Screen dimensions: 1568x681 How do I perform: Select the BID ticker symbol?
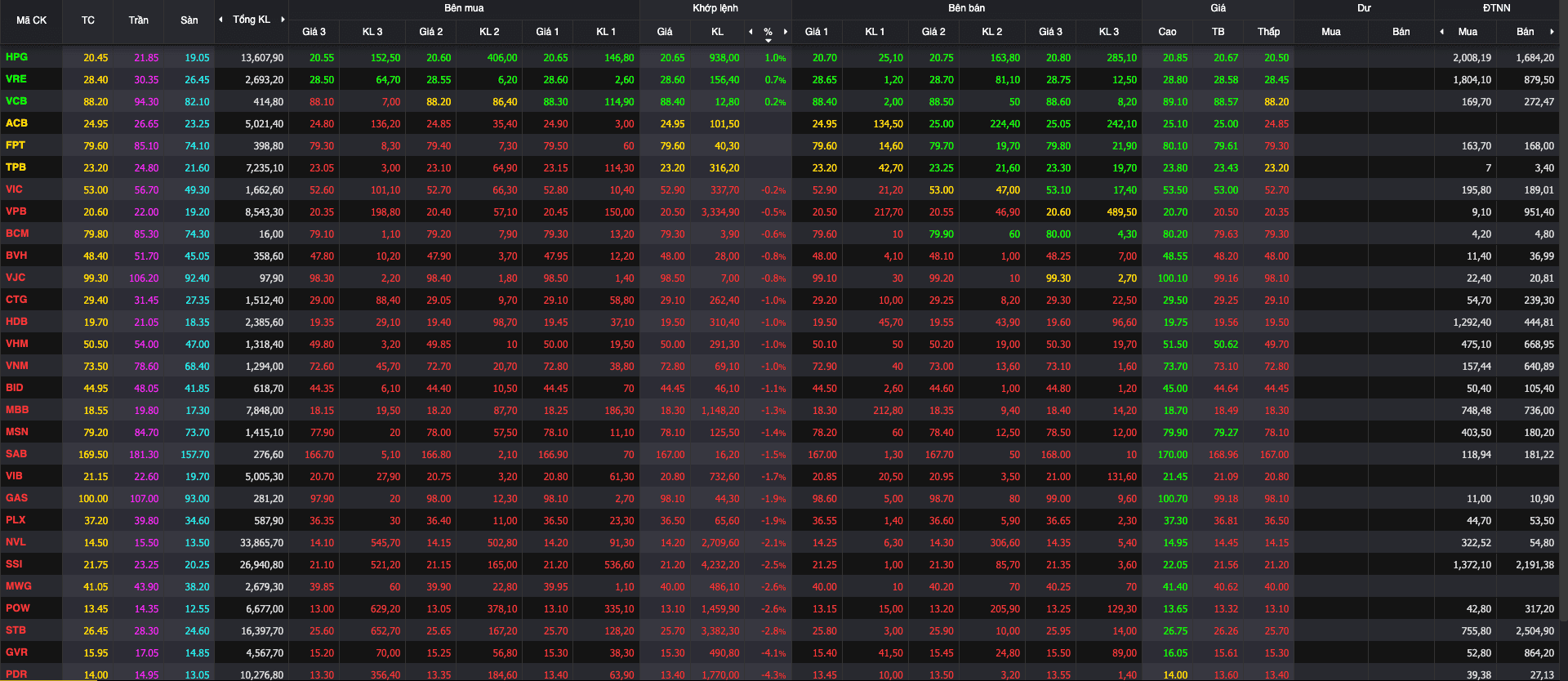[15, 388]
